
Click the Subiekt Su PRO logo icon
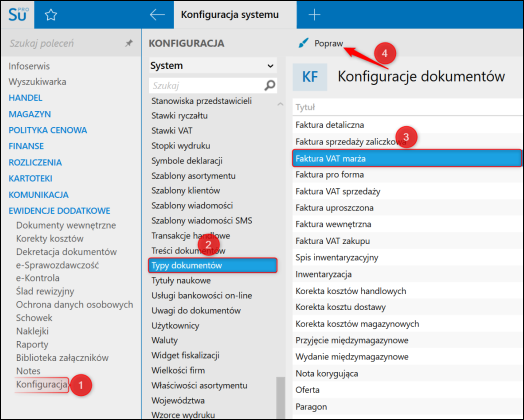pyautogui.click(x=18, y=15)
